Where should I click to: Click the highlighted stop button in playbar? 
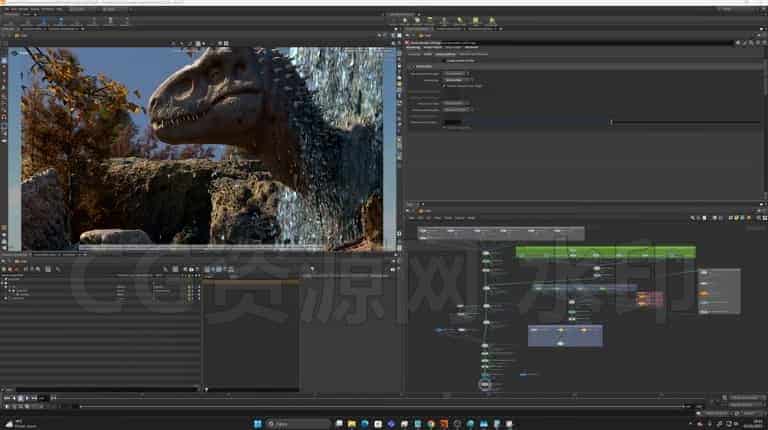click(x=21, y=398)
